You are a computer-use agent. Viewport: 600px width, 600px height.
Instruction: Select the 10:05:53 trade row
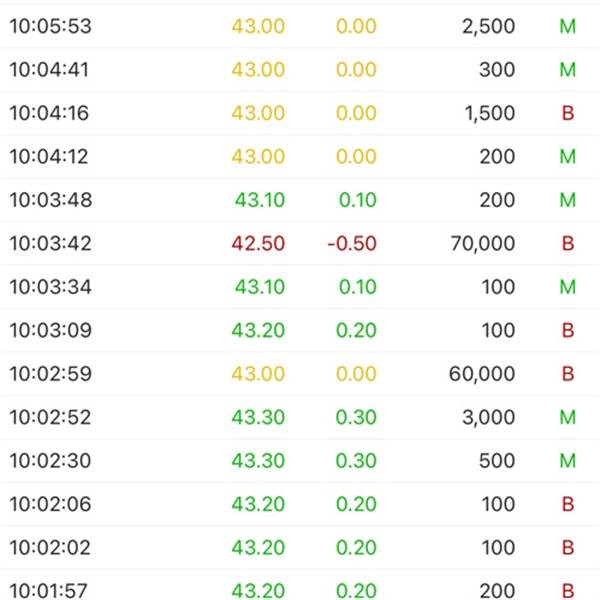pyautogui.click(x=300, y=26)
